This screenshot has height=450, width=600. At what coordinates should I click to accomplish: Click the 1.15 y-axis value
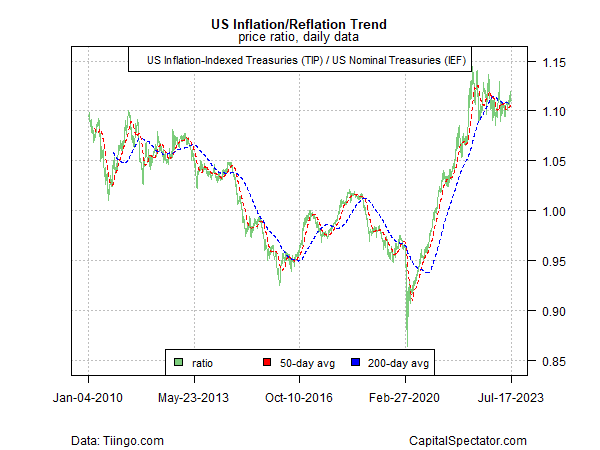click(x=554, y=62)
